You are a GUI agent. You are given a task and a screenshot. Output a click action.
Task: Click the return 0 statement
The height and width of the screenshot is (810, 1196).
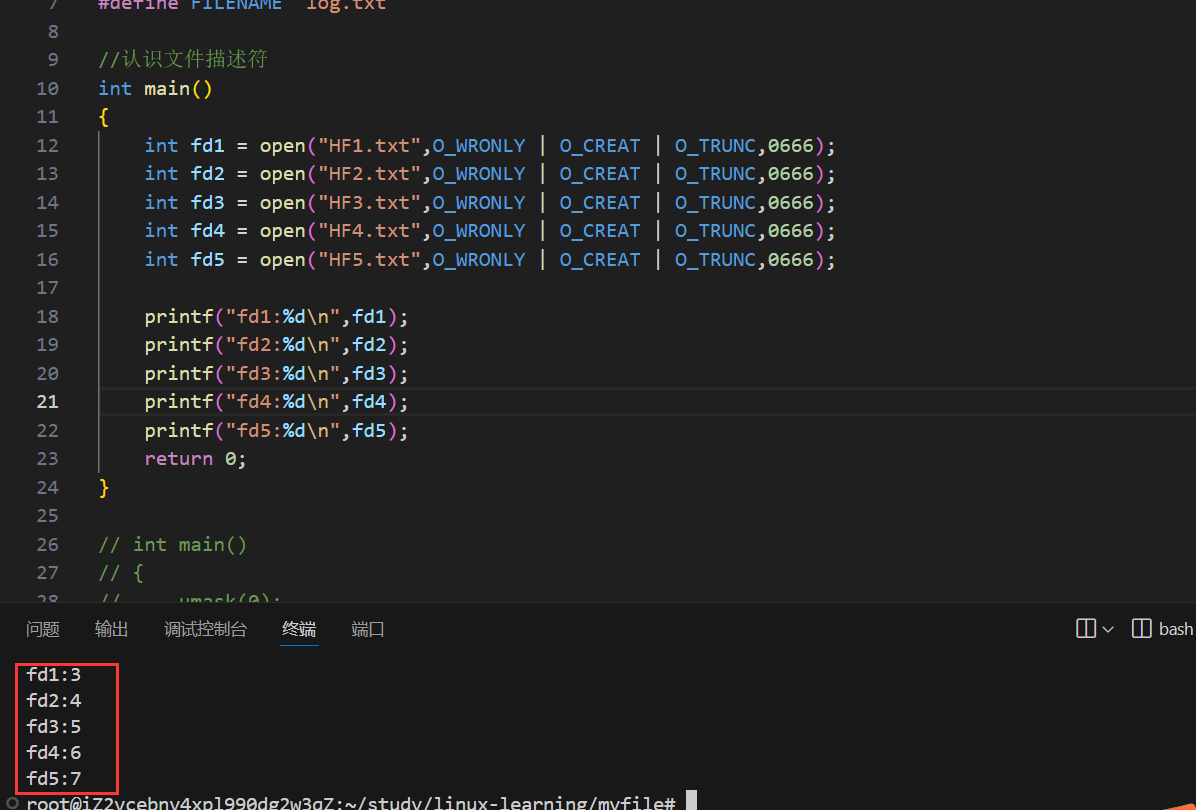(x=195, y=459)
